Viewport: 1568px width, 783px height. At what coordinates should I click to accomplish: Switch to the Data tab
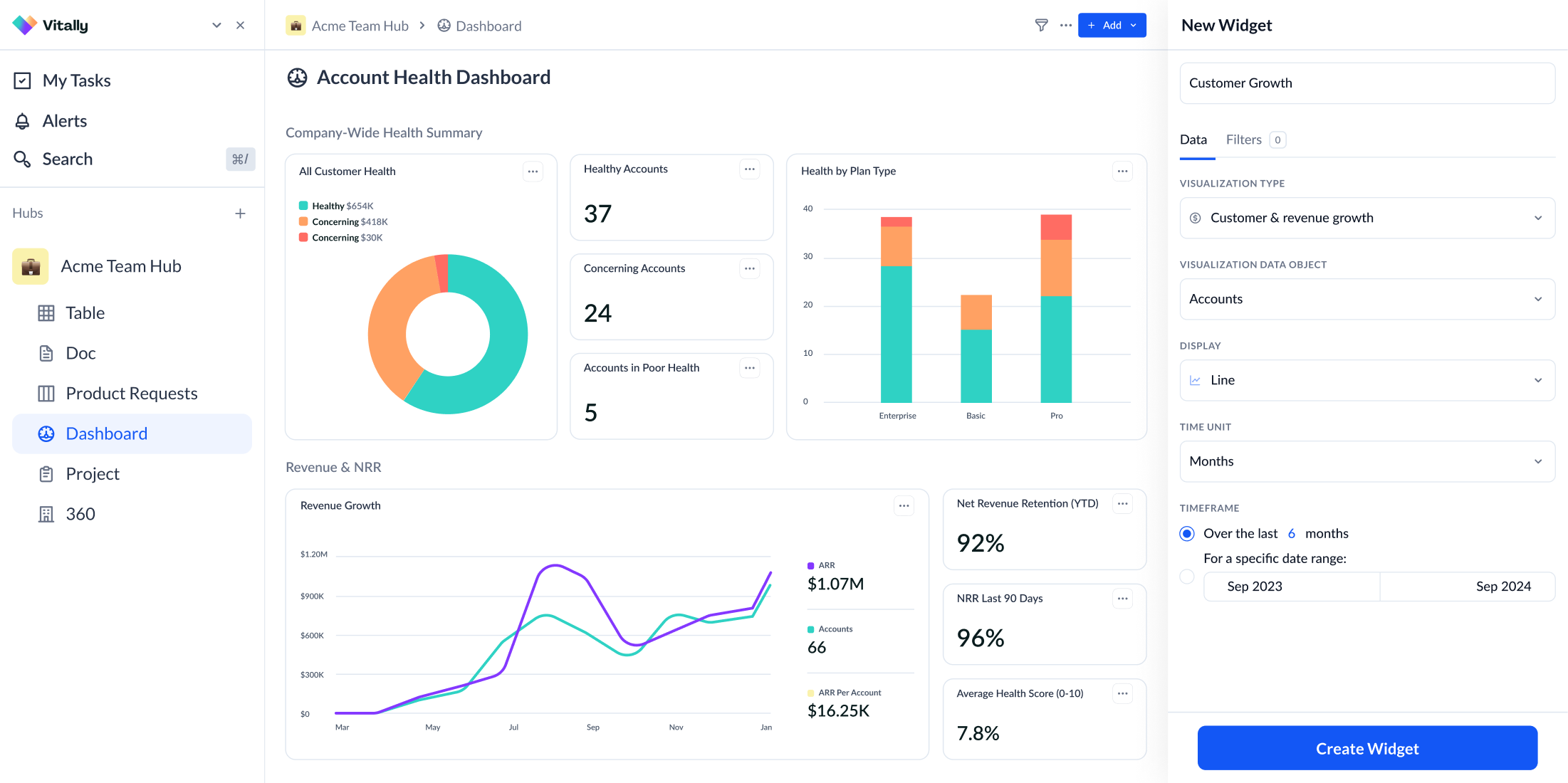(1193, 140)
